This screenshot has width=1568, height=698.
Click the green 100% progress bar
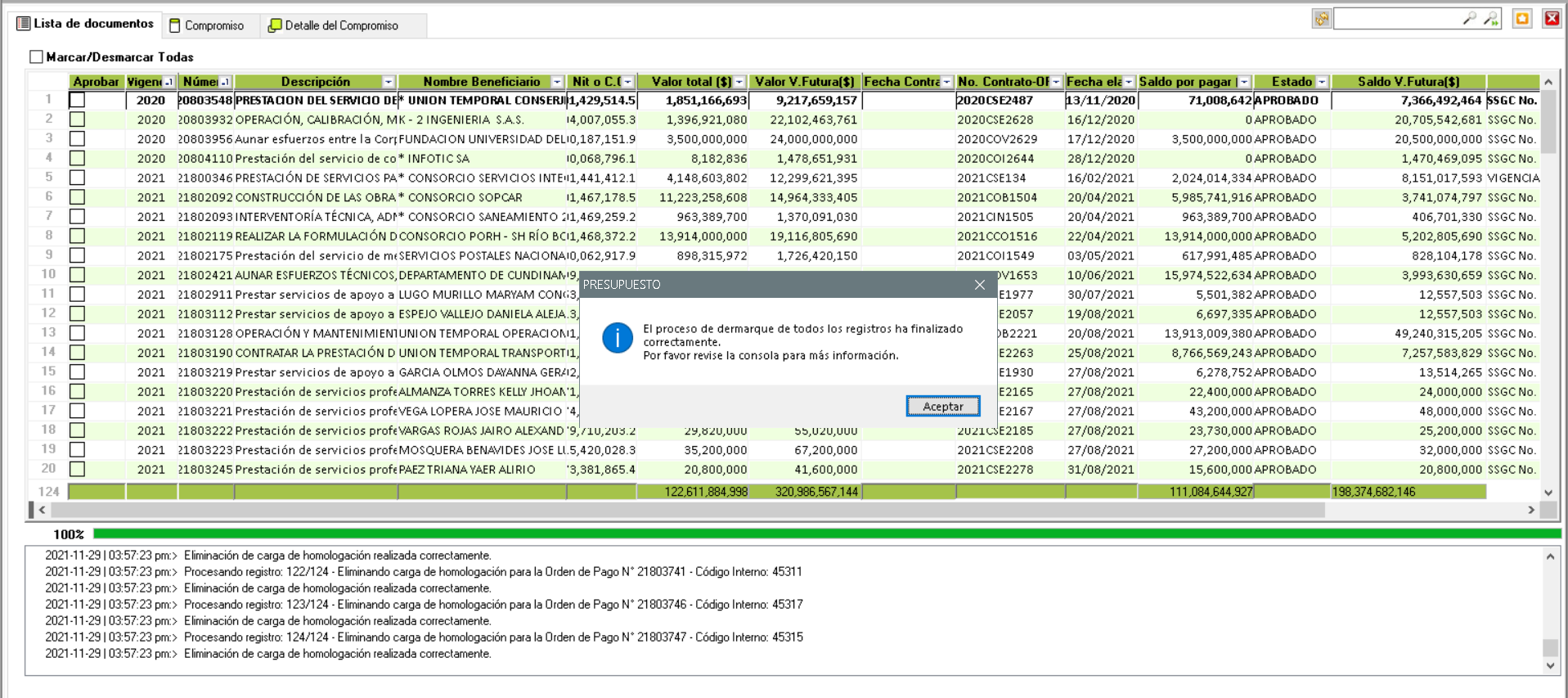coord(826,534)
